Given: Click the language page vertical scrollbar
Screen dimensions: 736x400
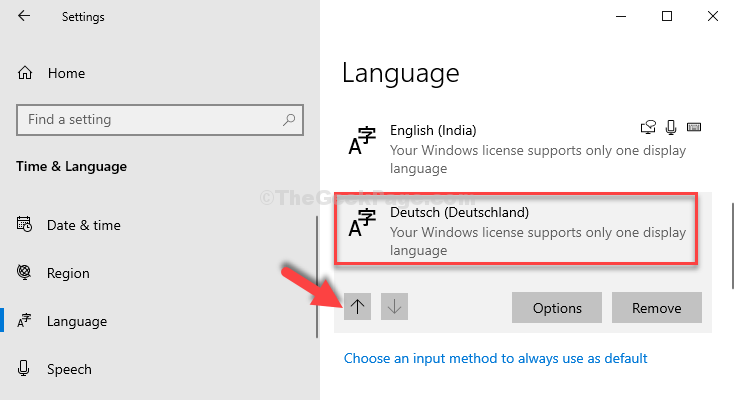Looking at the screenshot, I should [x=733, y=246].
